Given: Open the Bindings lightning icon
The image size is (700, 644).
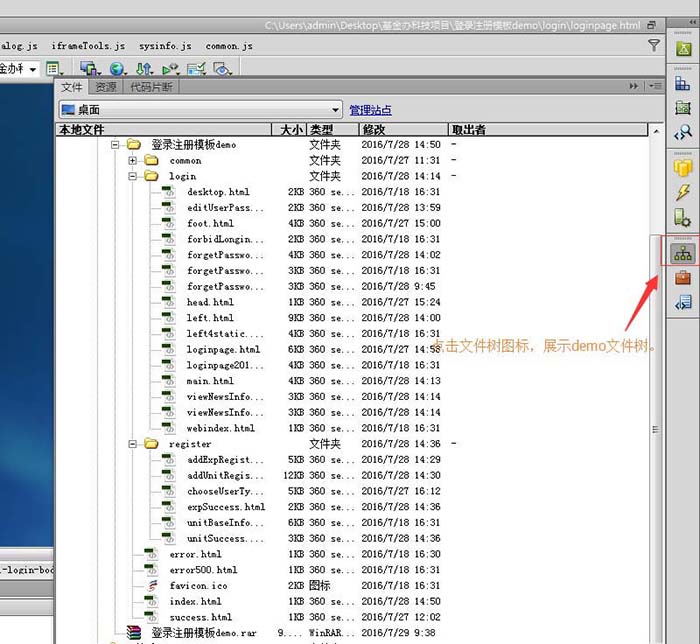Looking at the screenshot, I should 683,192.
